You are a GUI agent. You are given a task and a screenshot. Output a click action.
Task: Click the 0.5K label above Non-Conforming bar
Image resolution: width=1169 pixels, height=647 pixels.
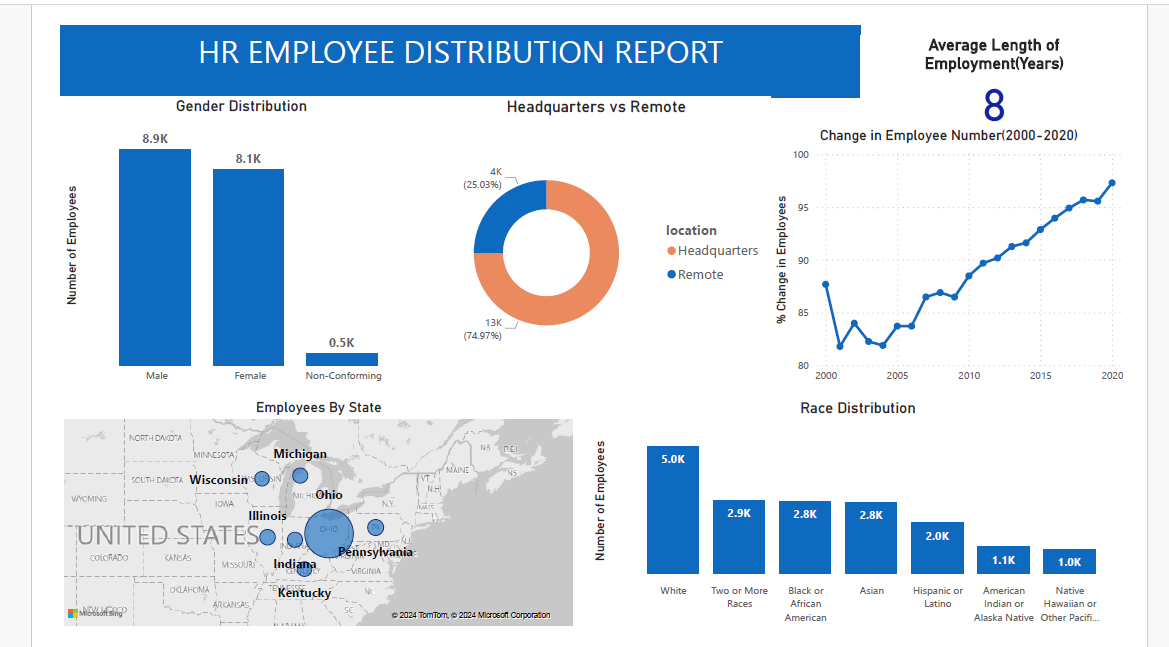point(341,343)
